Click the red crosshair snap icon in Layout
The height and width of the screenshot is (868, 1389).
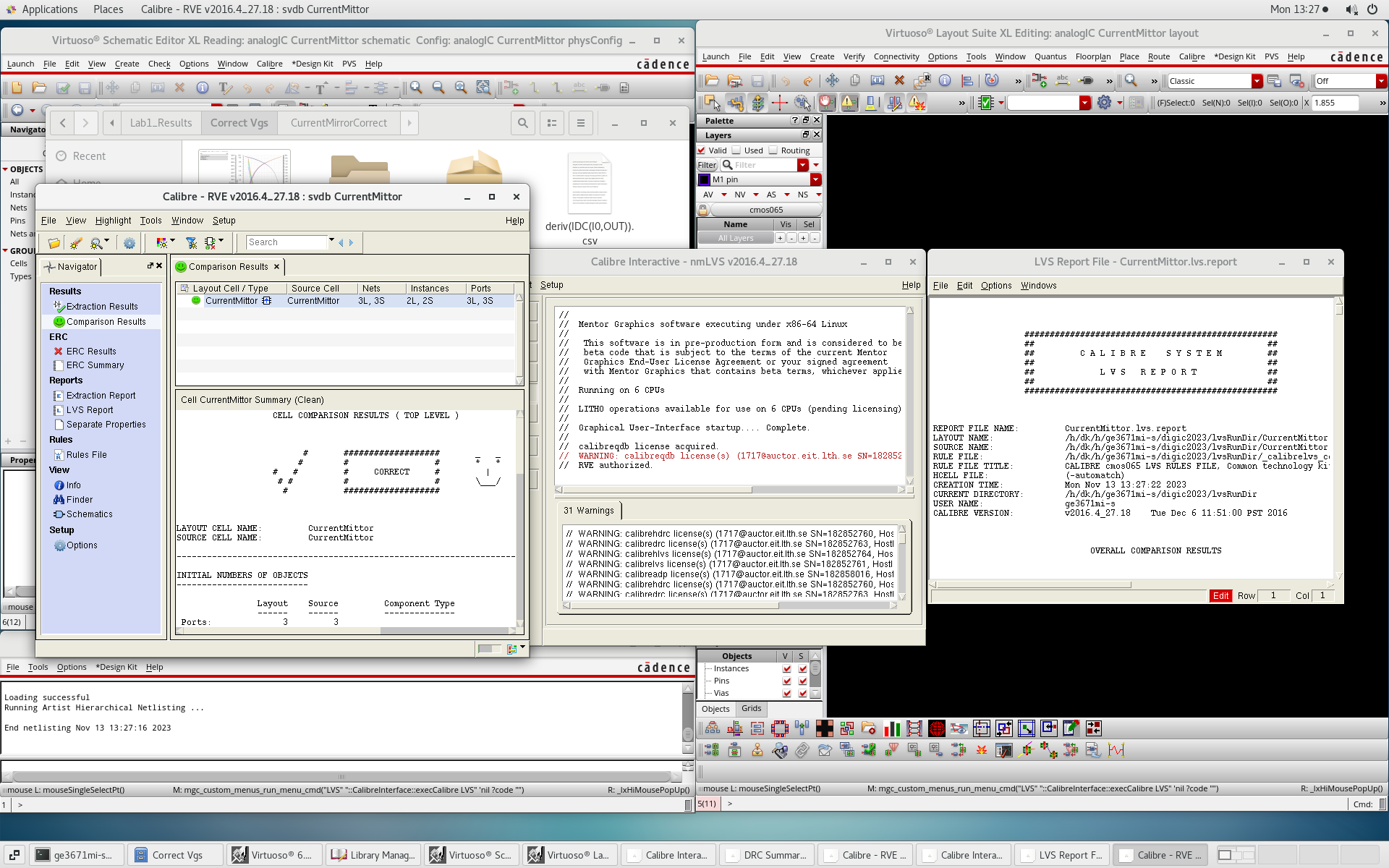click(780, 103)
